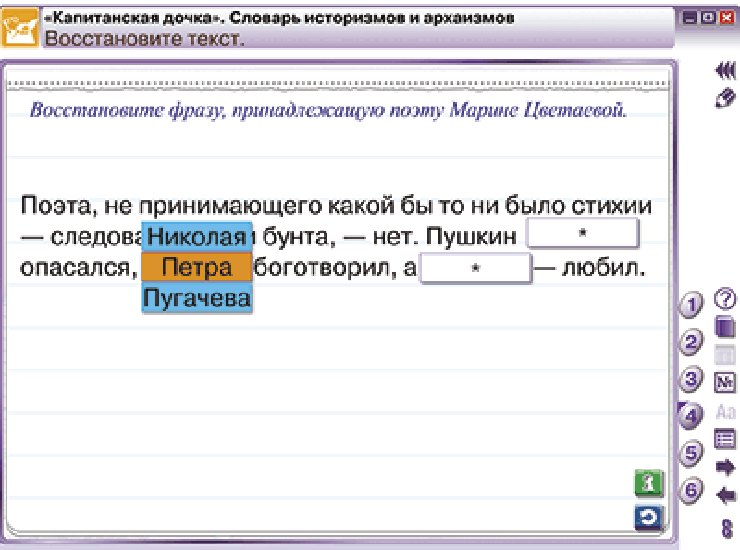Go back with the left arrow icon
The image size is (740, 550).
click(725, 496)
